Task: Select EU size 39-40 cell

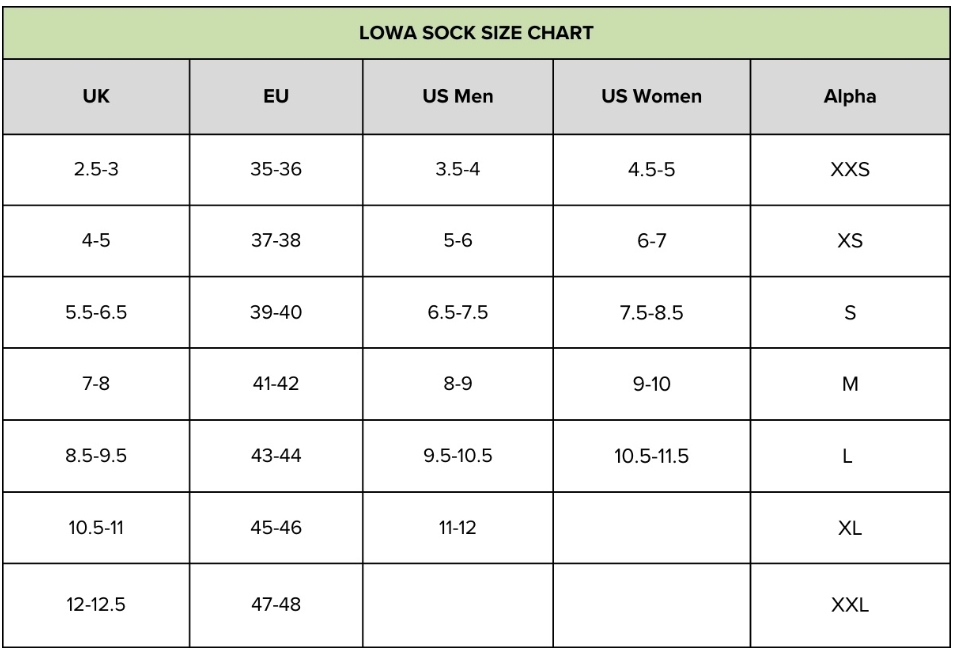Action: pos(276,312)
